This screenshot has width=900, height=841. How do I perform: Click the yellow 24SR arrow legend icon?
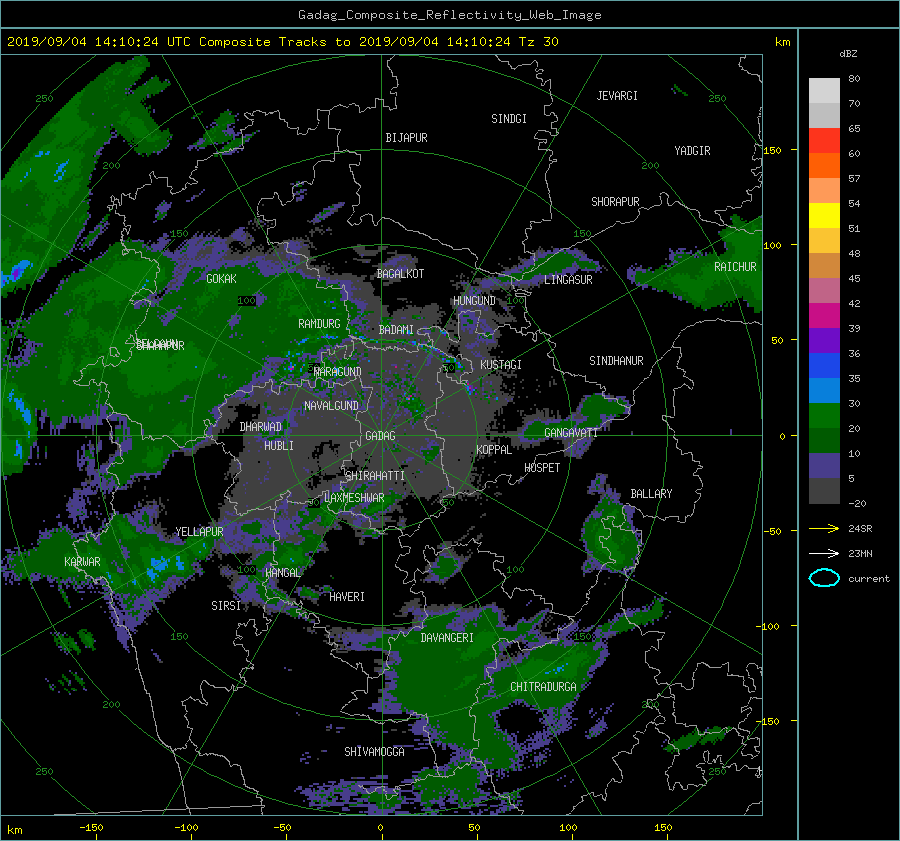[824, 528]
